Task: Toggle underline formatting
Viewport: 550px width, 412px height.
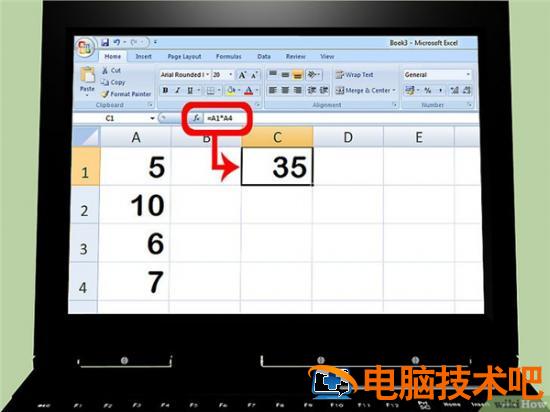Action: tap(190, 90)
